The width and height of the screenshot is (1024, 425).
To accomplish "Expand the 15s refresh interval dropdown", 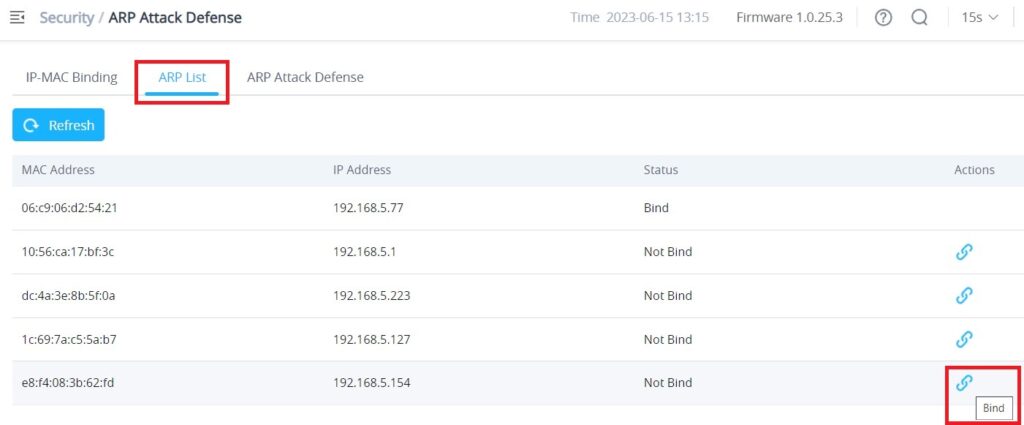I will [980, 18].
